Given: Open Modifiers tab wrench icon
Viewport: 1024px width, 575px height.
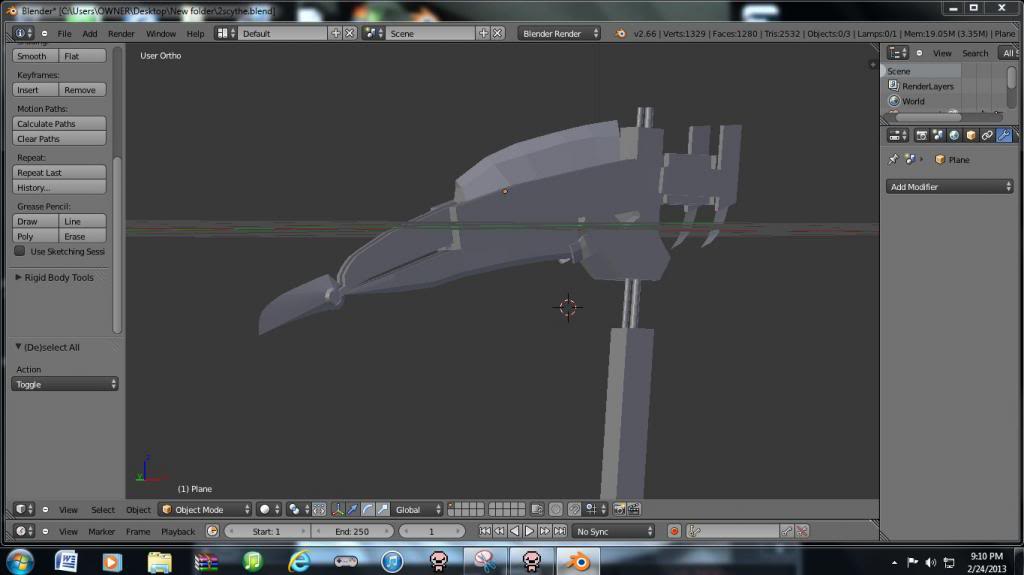Looking at the screenshot, I should (x=1004, y=135).
